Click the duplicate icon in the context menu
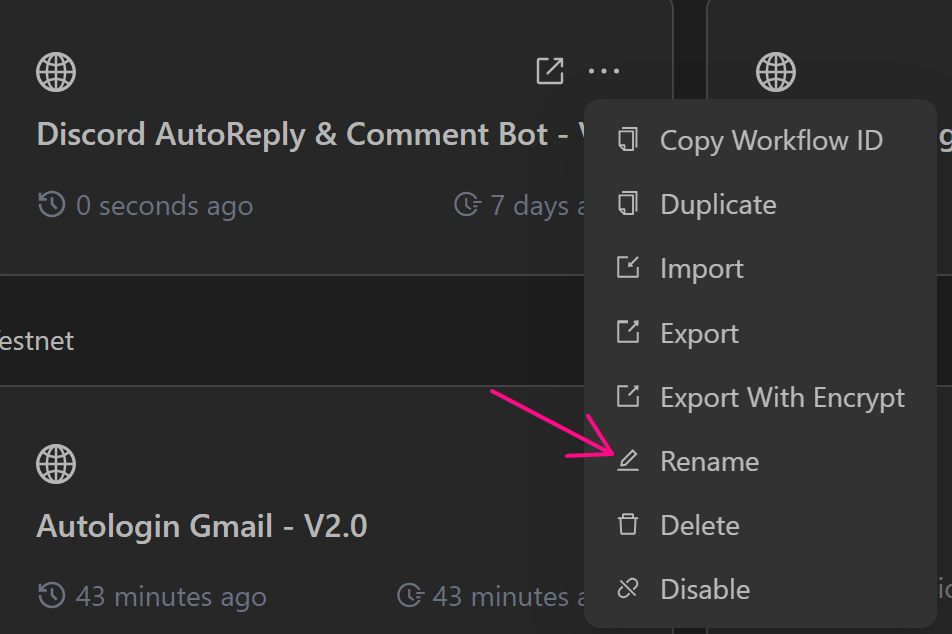Image resolution: width=952 pixels, height=634 pixels. point(628,204)
